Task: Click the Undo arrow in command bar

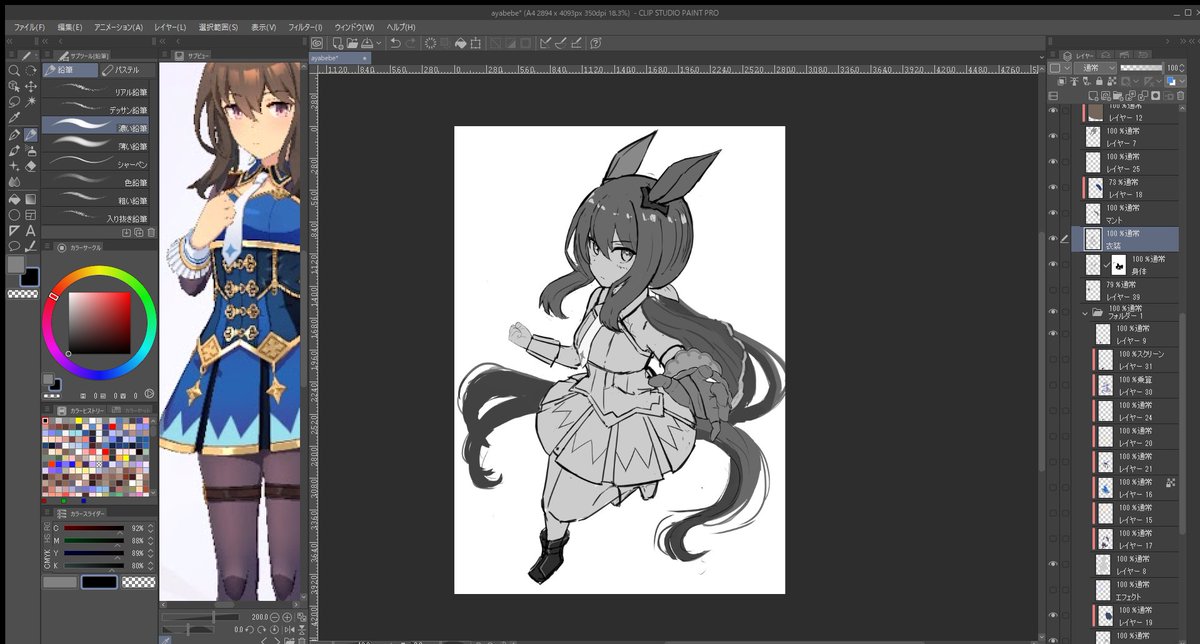Action: pyautogui.click(x=395, y=43)
